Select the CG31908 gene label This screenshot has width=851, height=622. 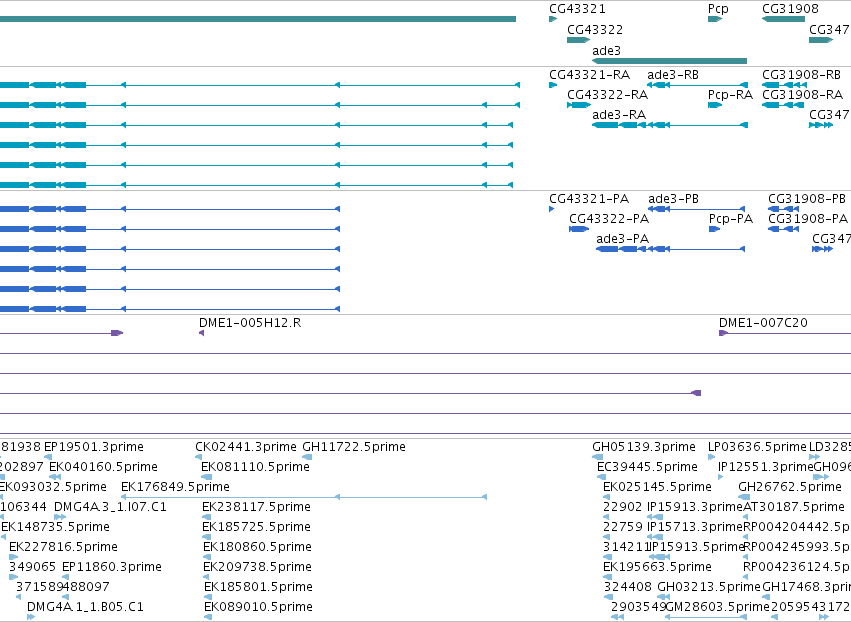click(790, 9)
